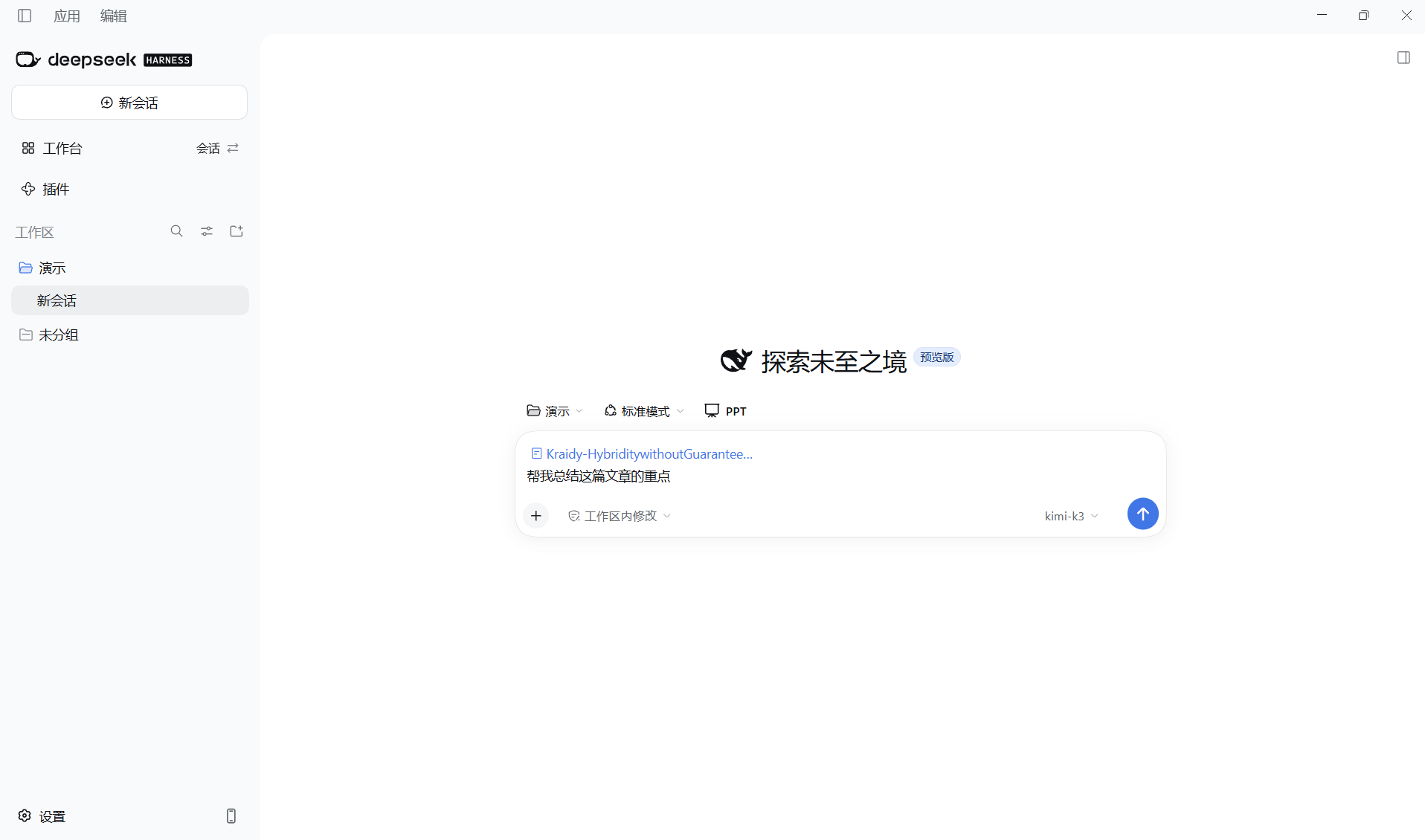Close the application window
Image resolution: width=1425 pixels, height=840 pixels.
1406,16
